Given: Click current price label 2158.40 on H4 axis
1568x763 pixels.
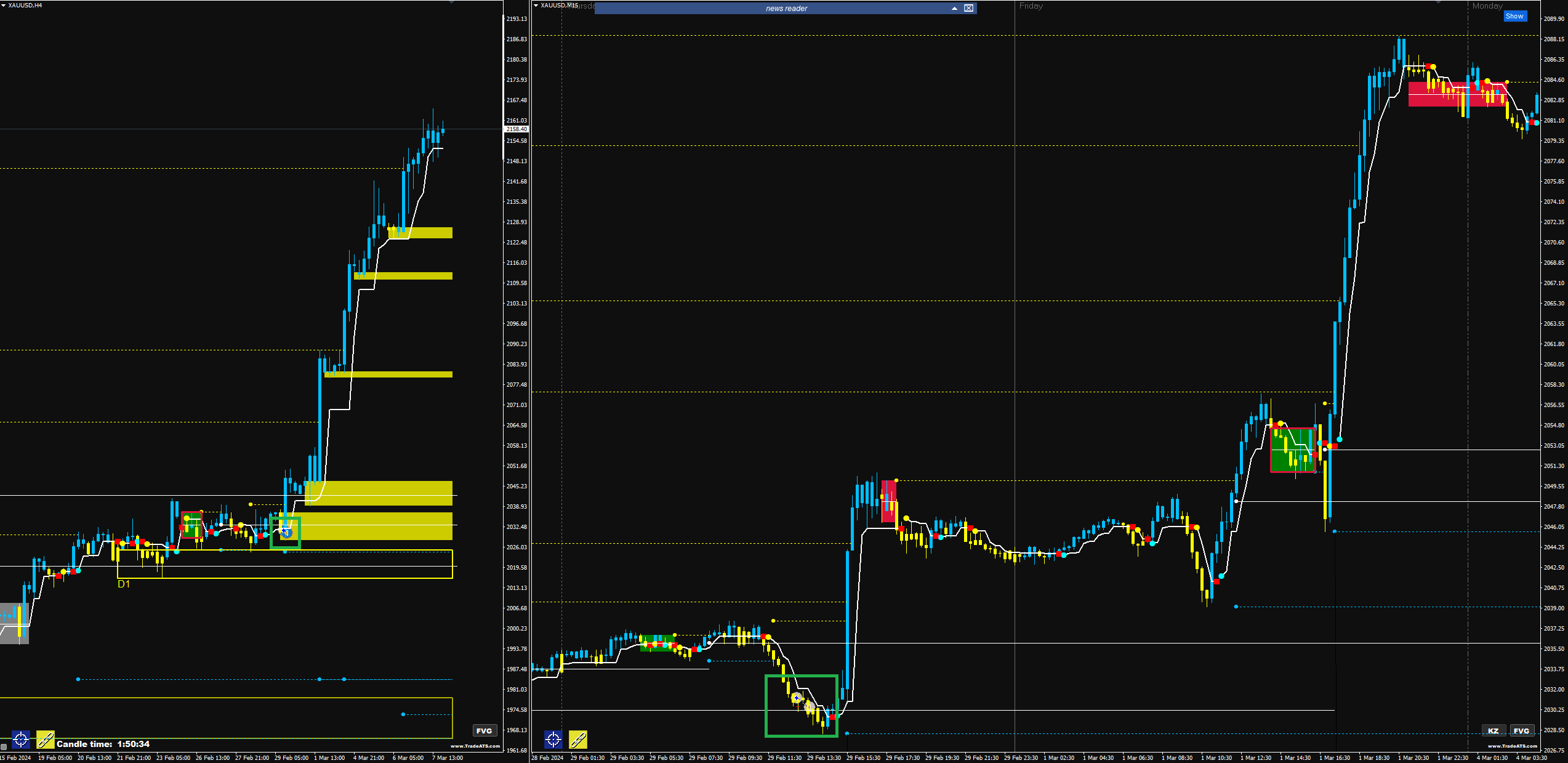Looking at the screenshot, I should pyautogui.click(x=517, y=129).
